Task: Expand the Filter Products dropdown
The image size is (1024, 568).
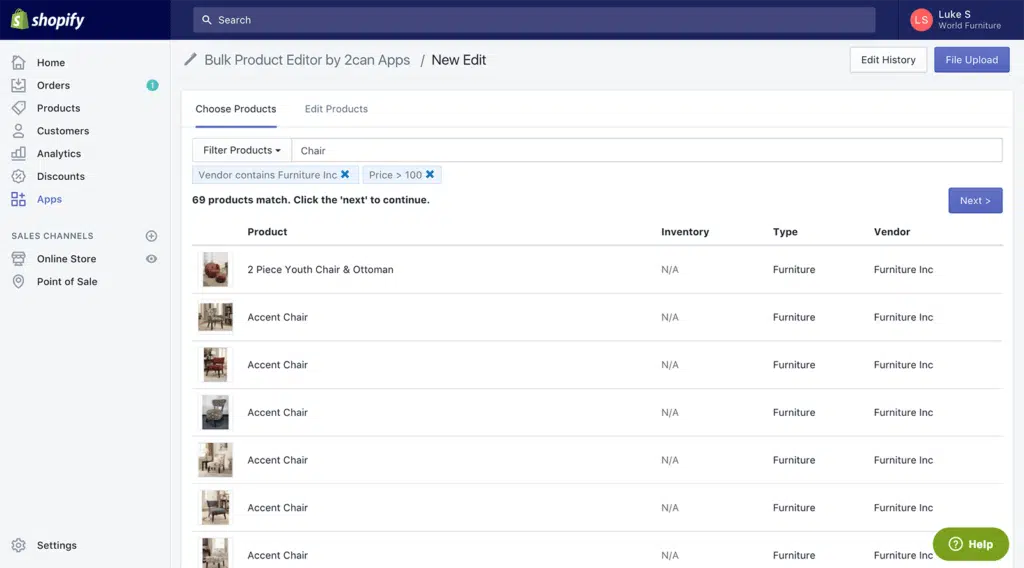Action: (241, 150)
